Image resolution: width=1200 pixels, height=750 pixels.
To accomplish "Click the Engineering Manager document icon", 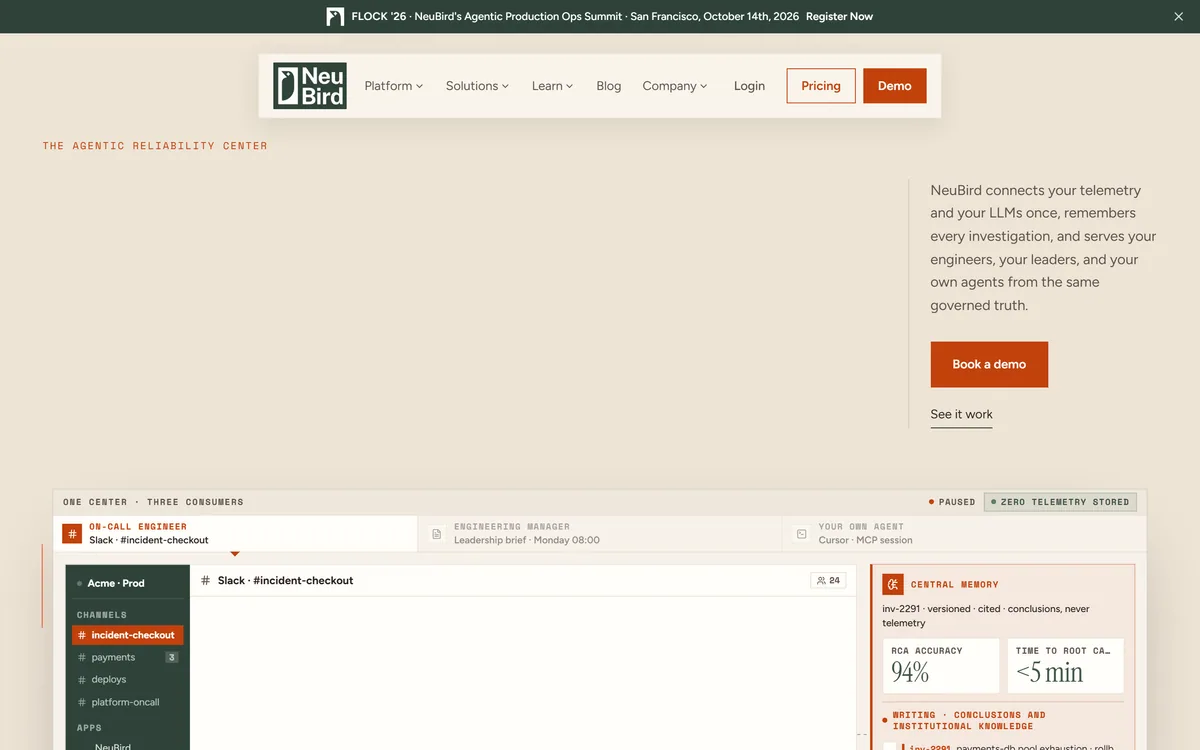I will [437, 534].
